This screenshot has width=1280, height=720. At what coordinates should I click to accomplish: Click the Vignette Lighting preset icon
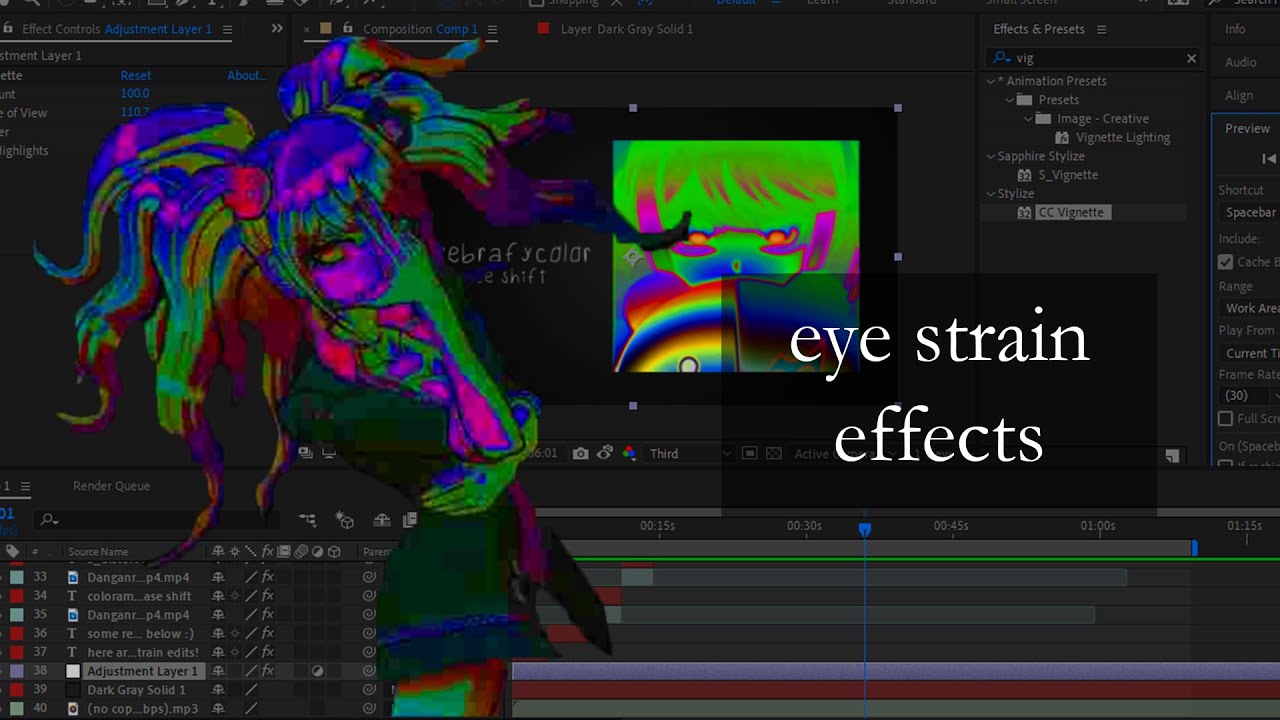pos(1062,138)
